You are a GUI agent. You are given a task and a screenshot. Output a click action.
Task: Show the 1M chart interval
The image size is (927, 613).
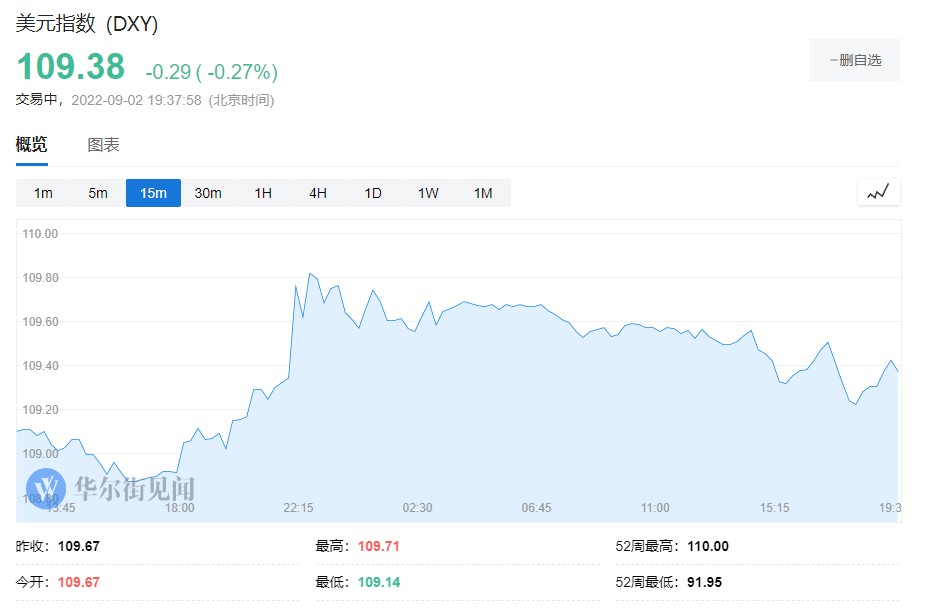[x=483, y=193]
